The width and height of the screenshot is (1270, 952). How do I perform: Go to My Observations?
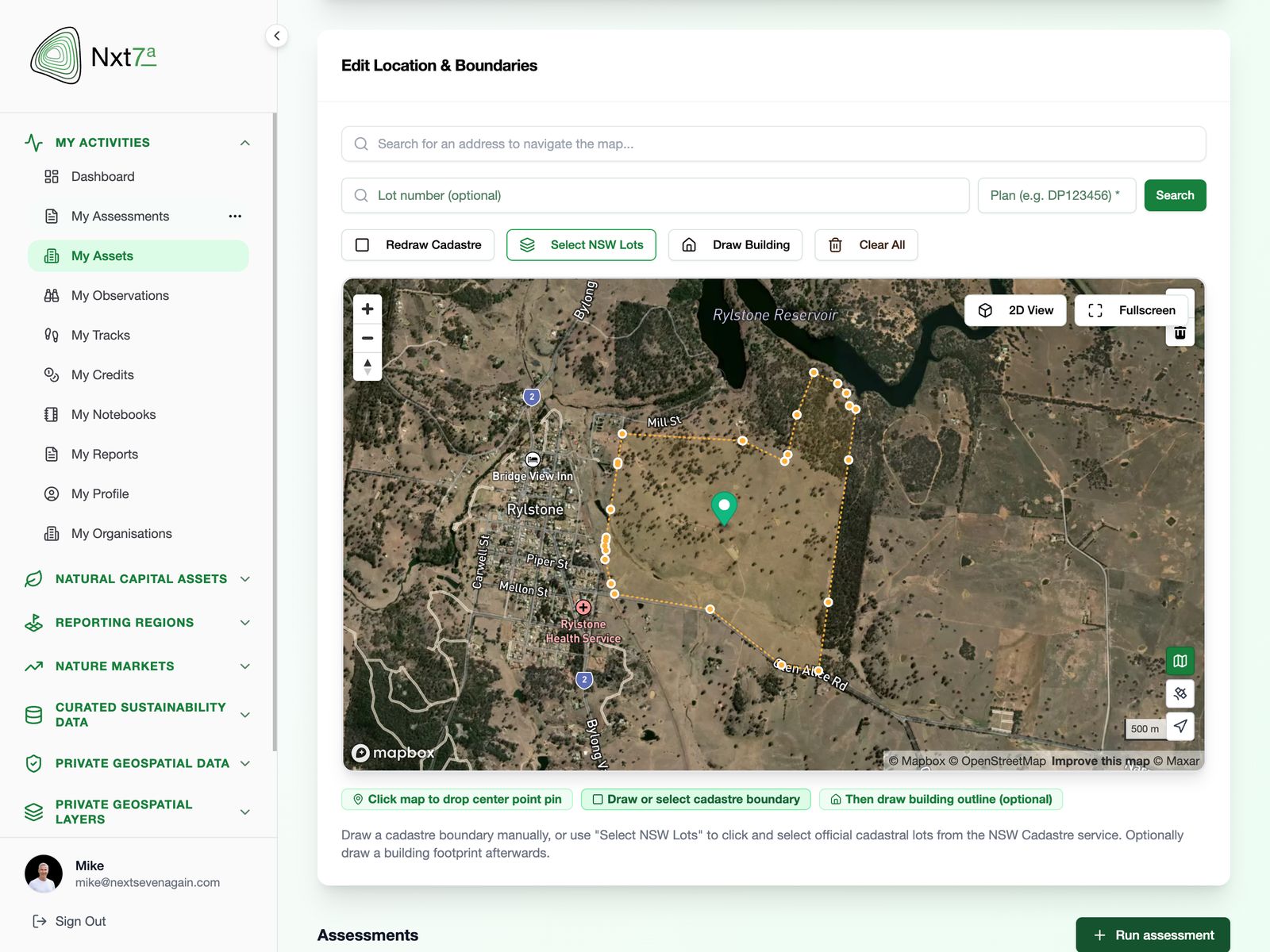[x=138, y=296]
